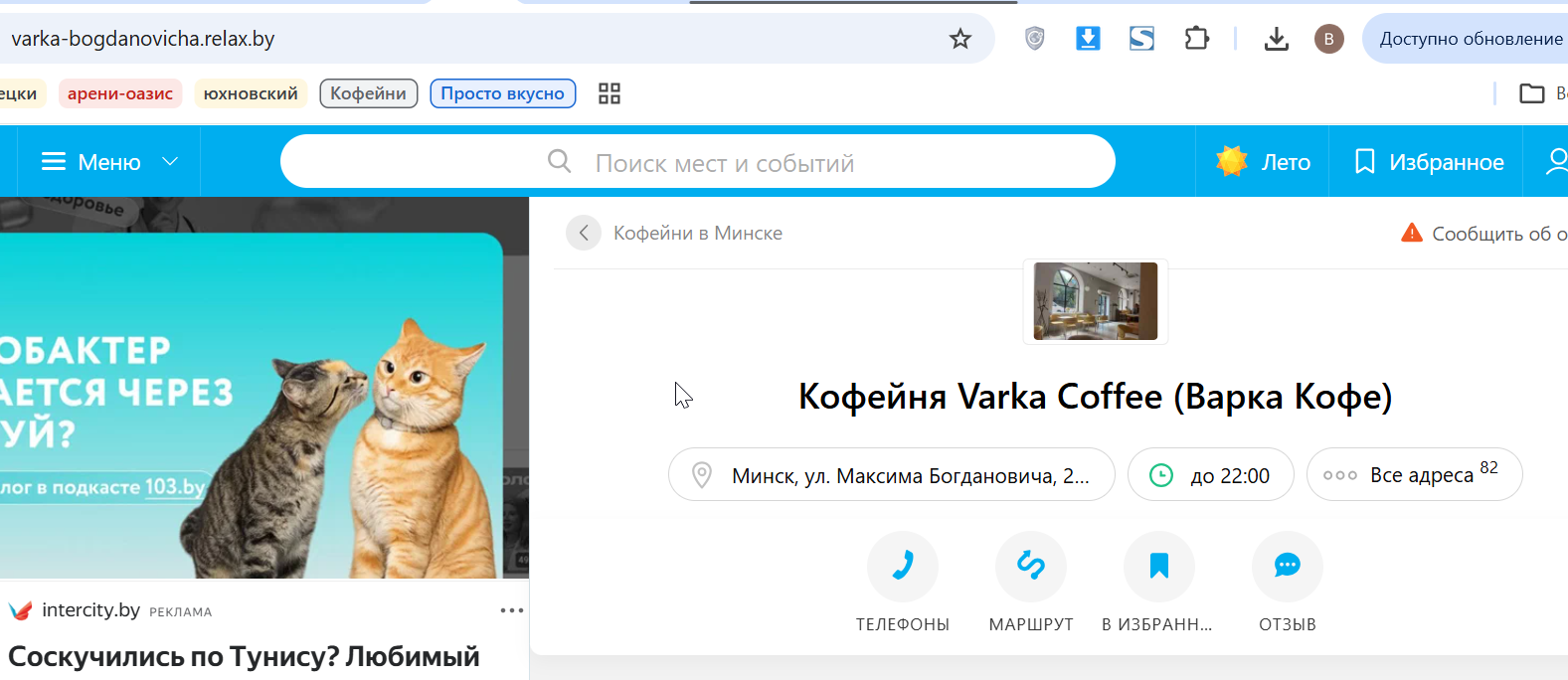
Task: Click the ТЕЛЕФОНЫ phone icon
Action: tap(903, 567)
